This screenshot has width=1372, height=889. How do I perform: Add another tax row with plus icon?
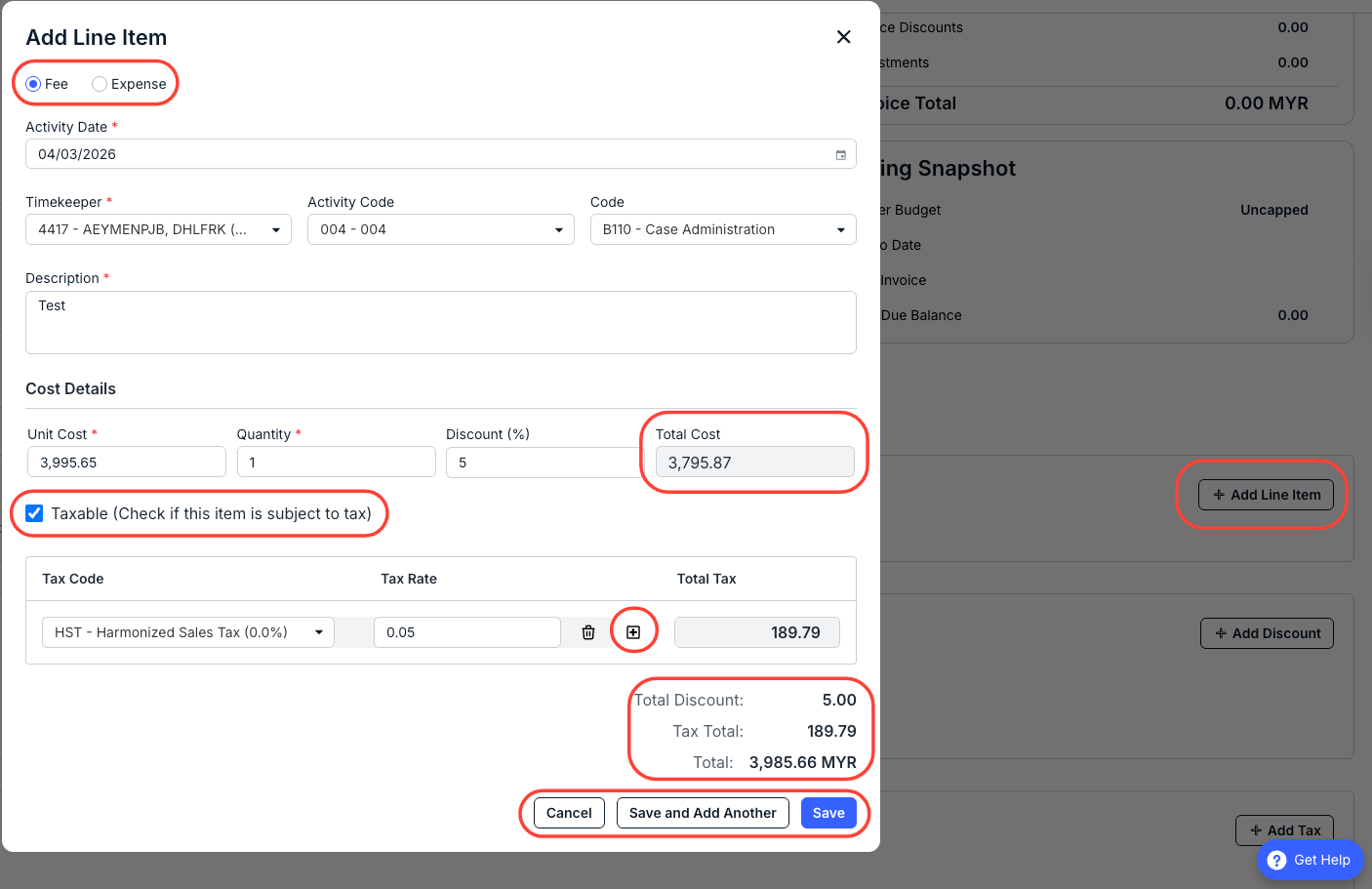(633, 632)
